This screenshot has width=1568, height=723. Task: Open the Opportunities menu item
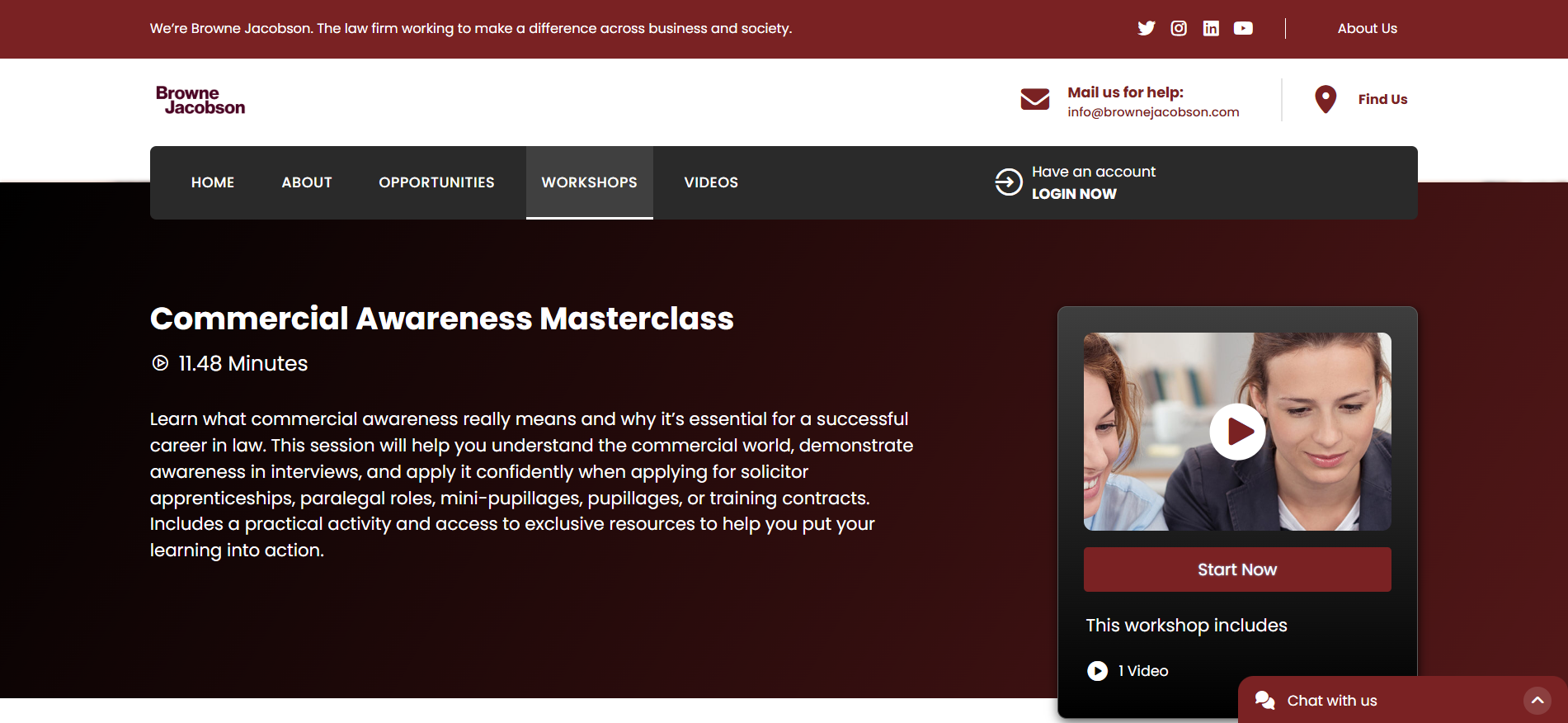(436, 182)
